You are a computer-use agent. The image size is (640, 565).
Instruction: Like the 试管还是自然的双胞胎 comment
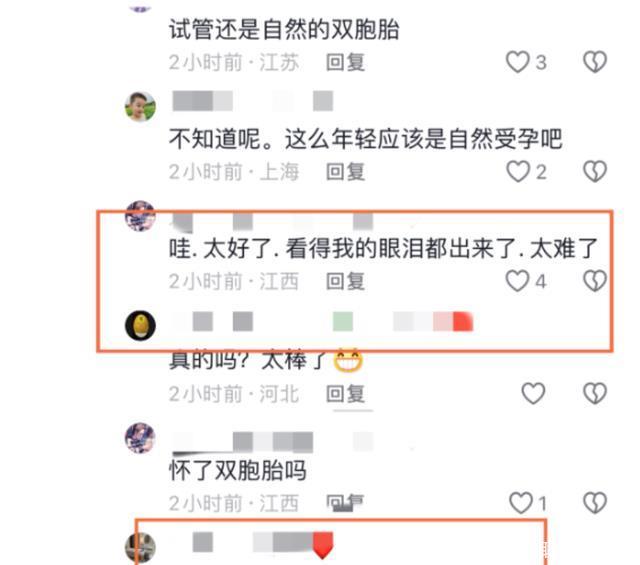[x=518, y=62]
